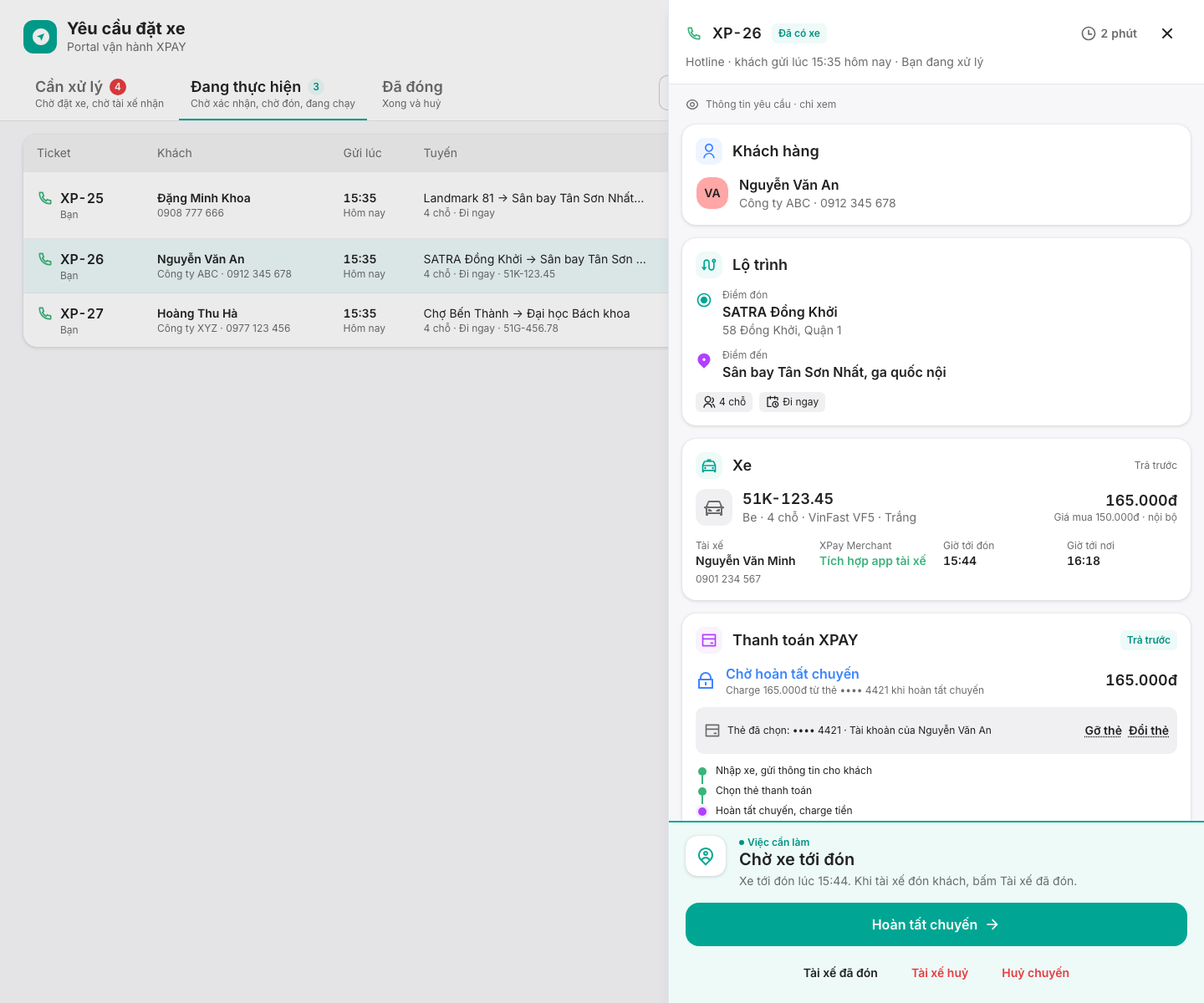Click the badge 3 on Đang thực hiện
The height and width of the screenshot is (1003, 1204).
[316, 87]
